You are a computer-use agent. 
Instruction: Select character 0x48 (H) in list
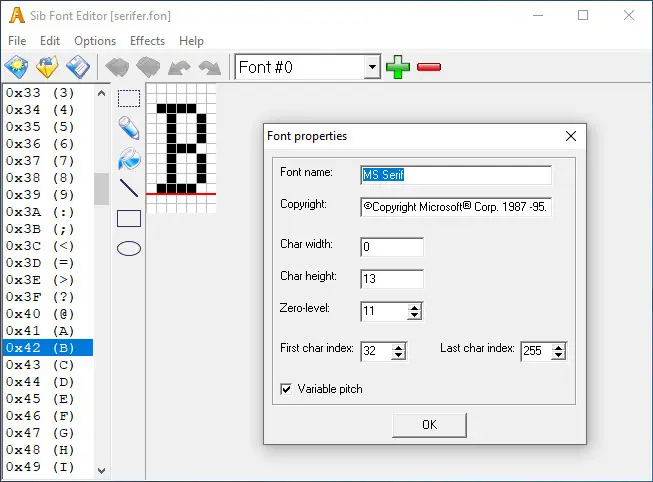click(x=47, y=450)
